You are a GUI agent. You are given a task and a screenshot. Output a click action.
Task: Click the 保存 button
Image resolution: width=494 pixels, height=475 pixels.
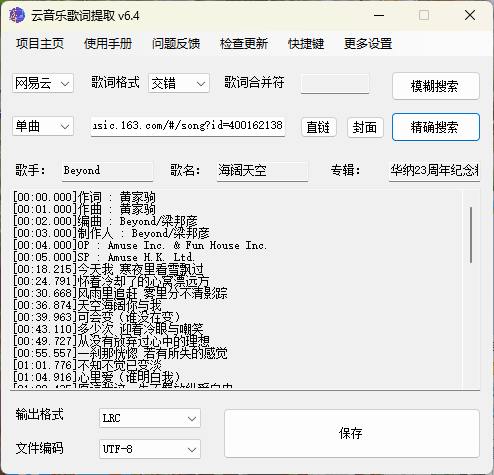tap(352, 433)
